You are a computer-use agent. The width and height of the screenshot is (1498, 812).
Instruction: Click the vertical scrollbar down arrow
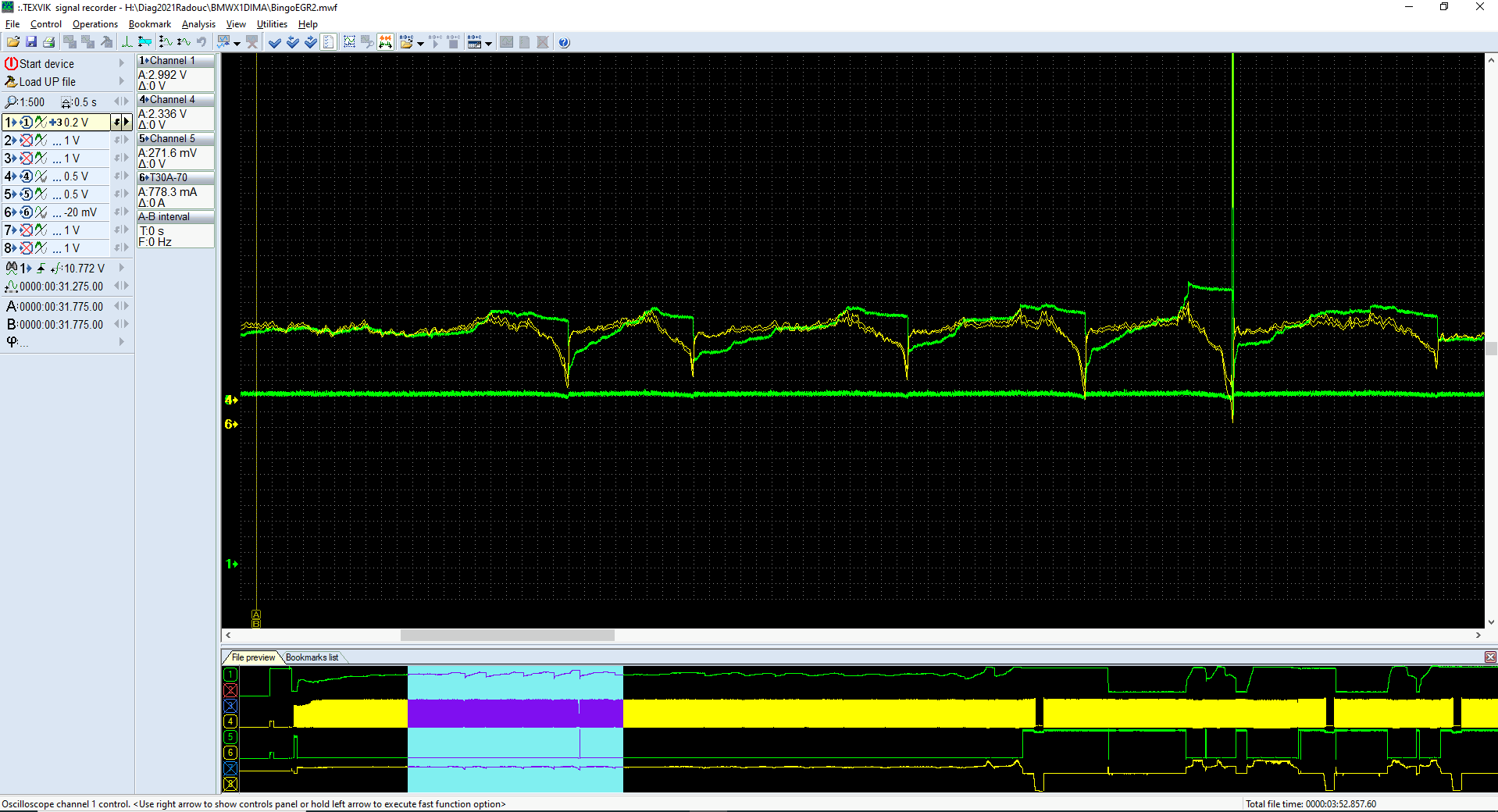click(x=1491, y=622)
